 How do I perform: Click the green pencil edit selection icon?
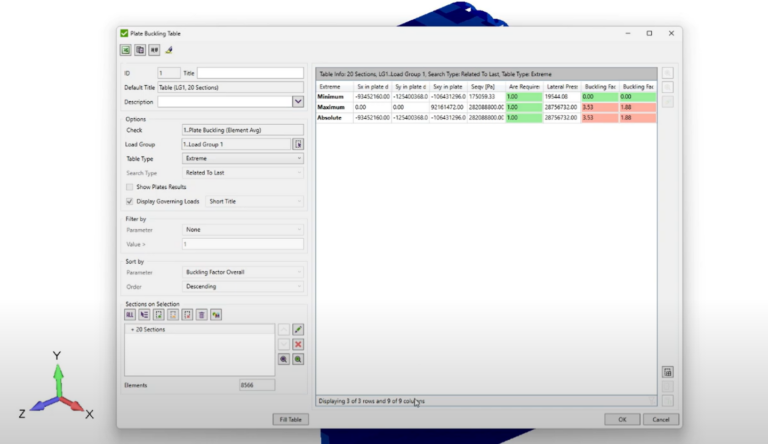click(x=297, y=329)
